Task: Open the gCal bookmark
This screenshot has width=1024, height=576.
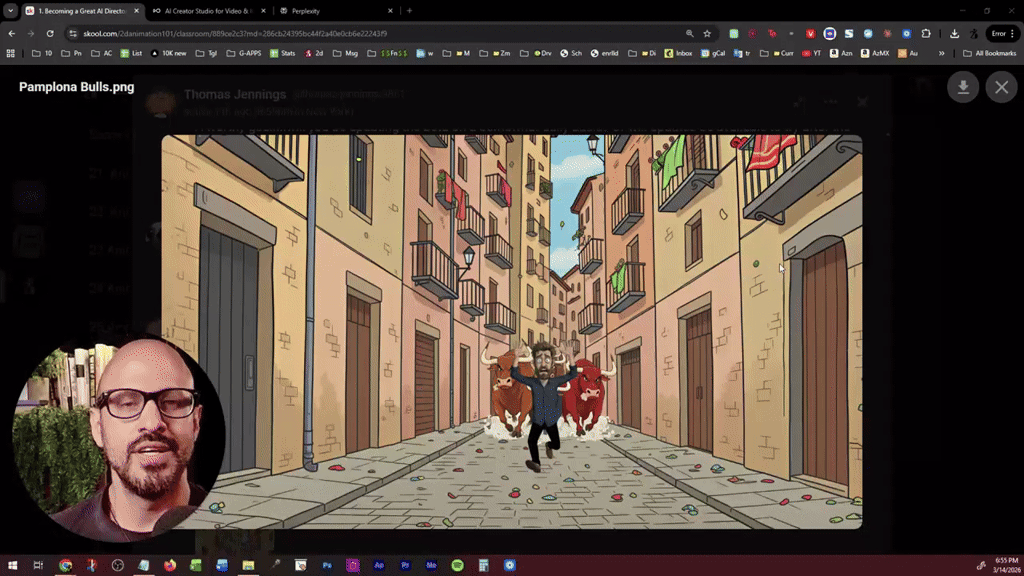Action: click(714, 53)
